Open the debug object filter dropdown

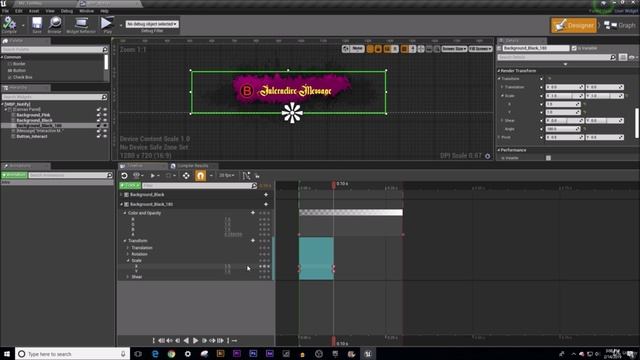point(152,24)
